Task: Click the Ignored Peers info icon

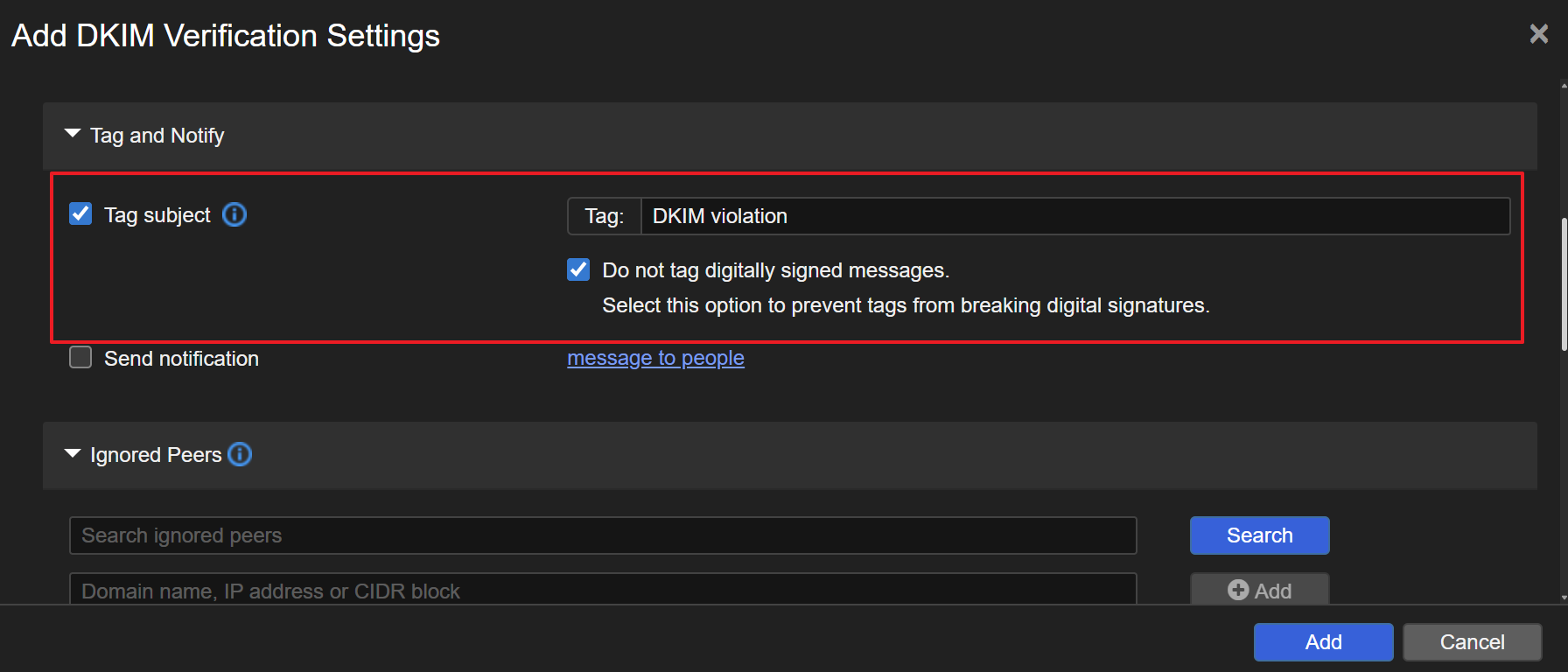Action: click(x=240, y=454)
